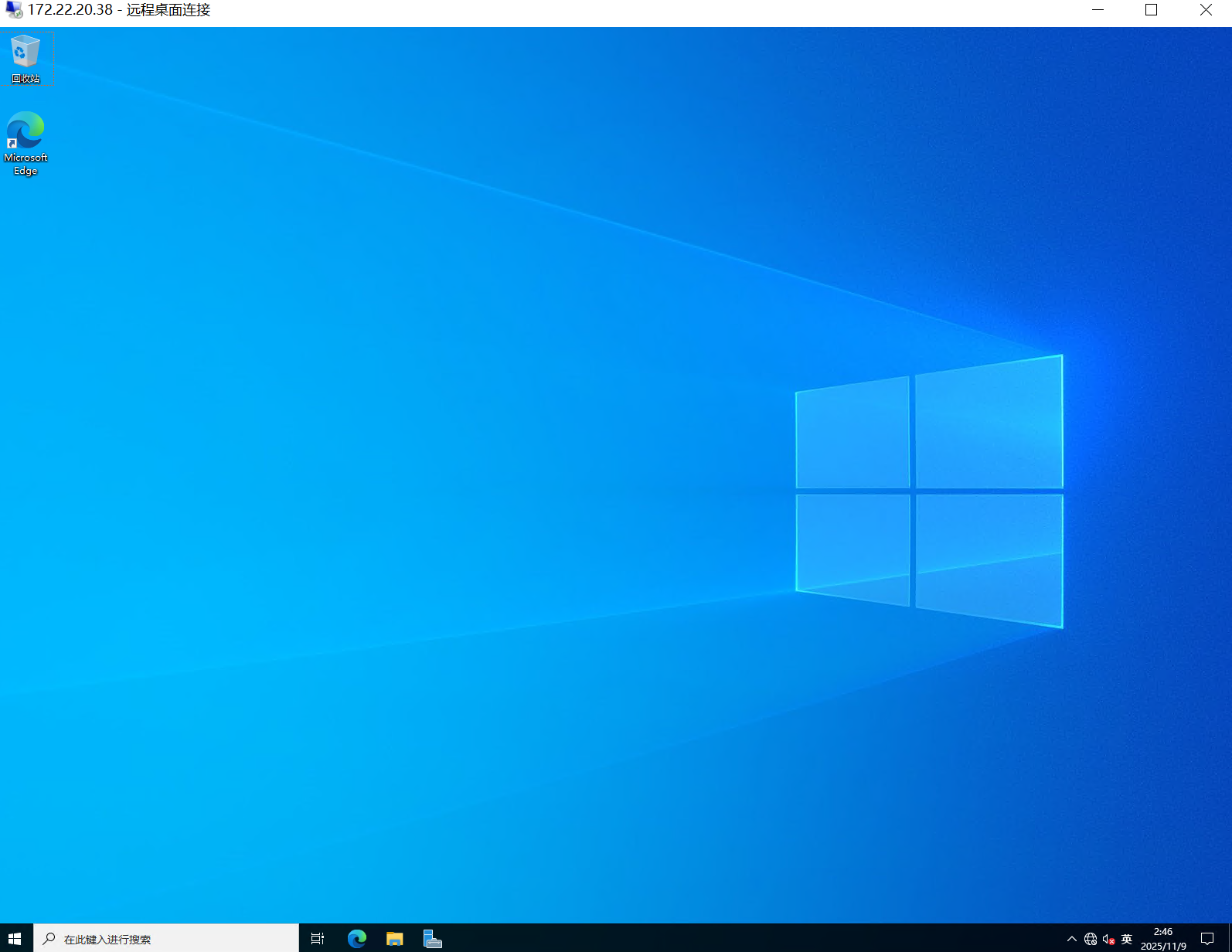1232x952 pixels.
Task: Toggle the 英 input language indicator
Action: [1127, 939]
